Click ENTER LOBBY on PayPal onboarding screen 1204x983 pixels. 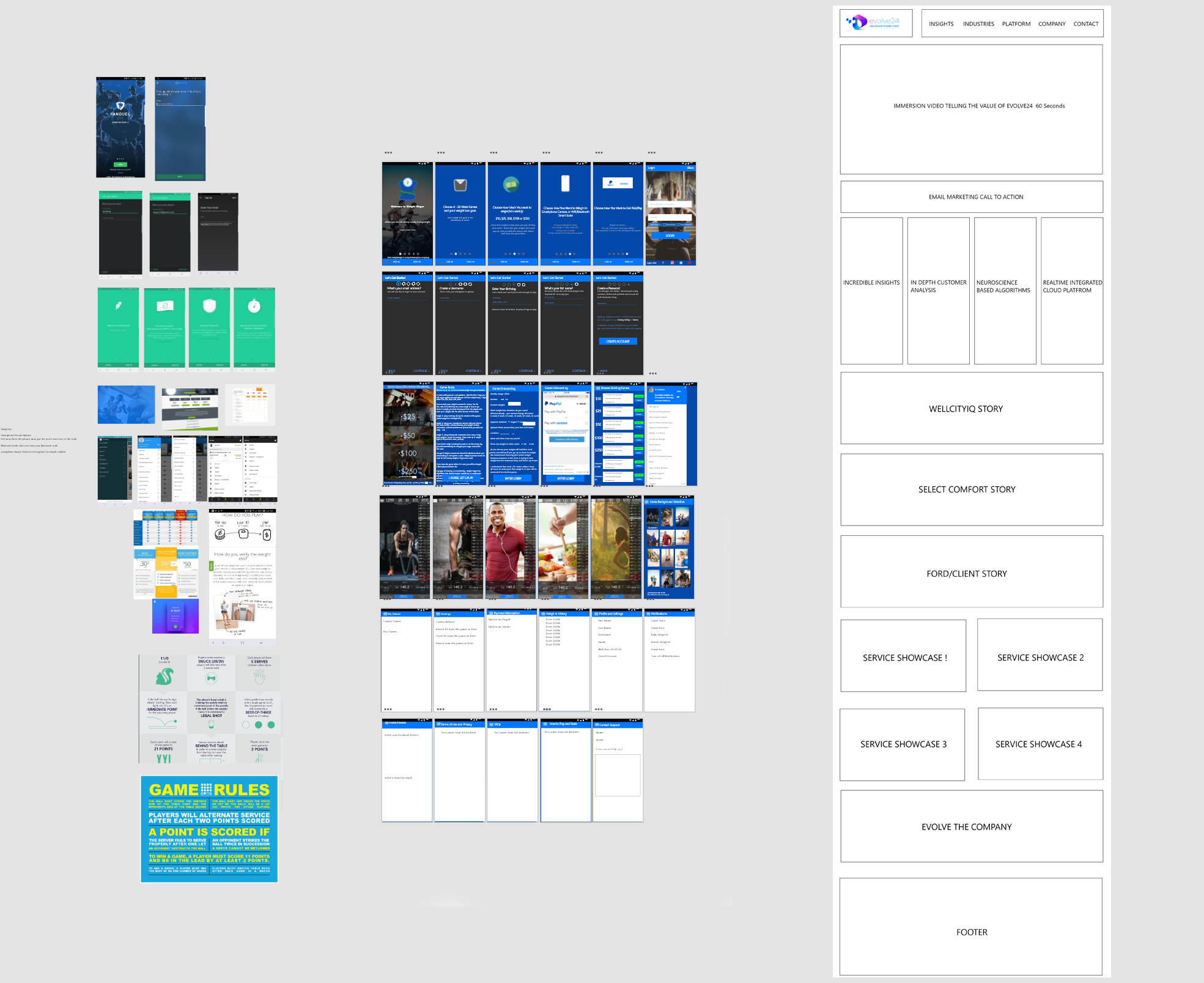(566, 478)
